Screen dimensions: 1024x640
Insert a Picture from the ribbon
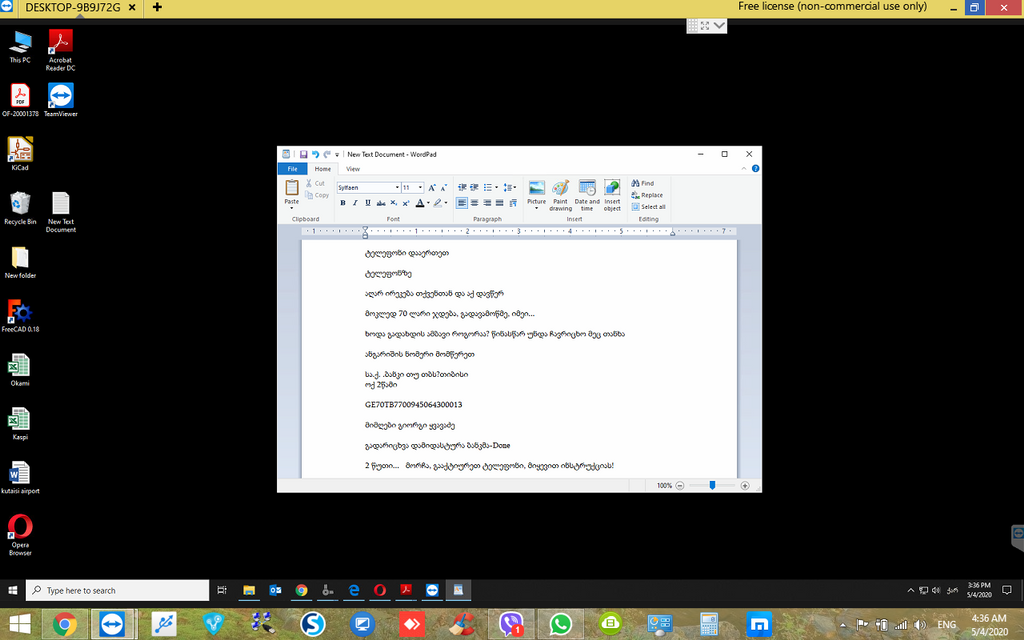pyautogui.click(x=537, y=188)
